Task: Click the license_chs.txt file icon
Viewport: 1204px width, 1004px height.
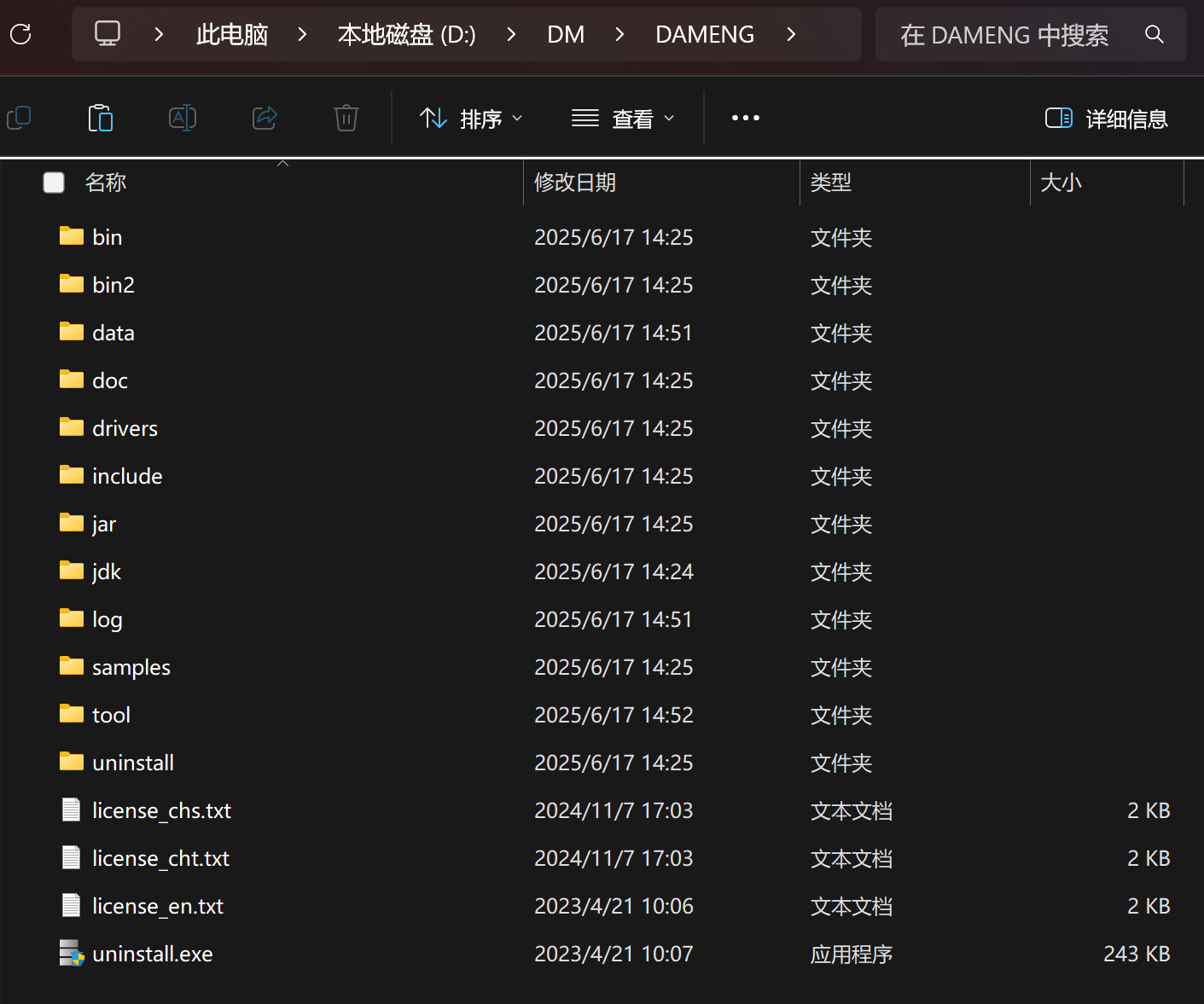Action: click(x=72, y=810)
